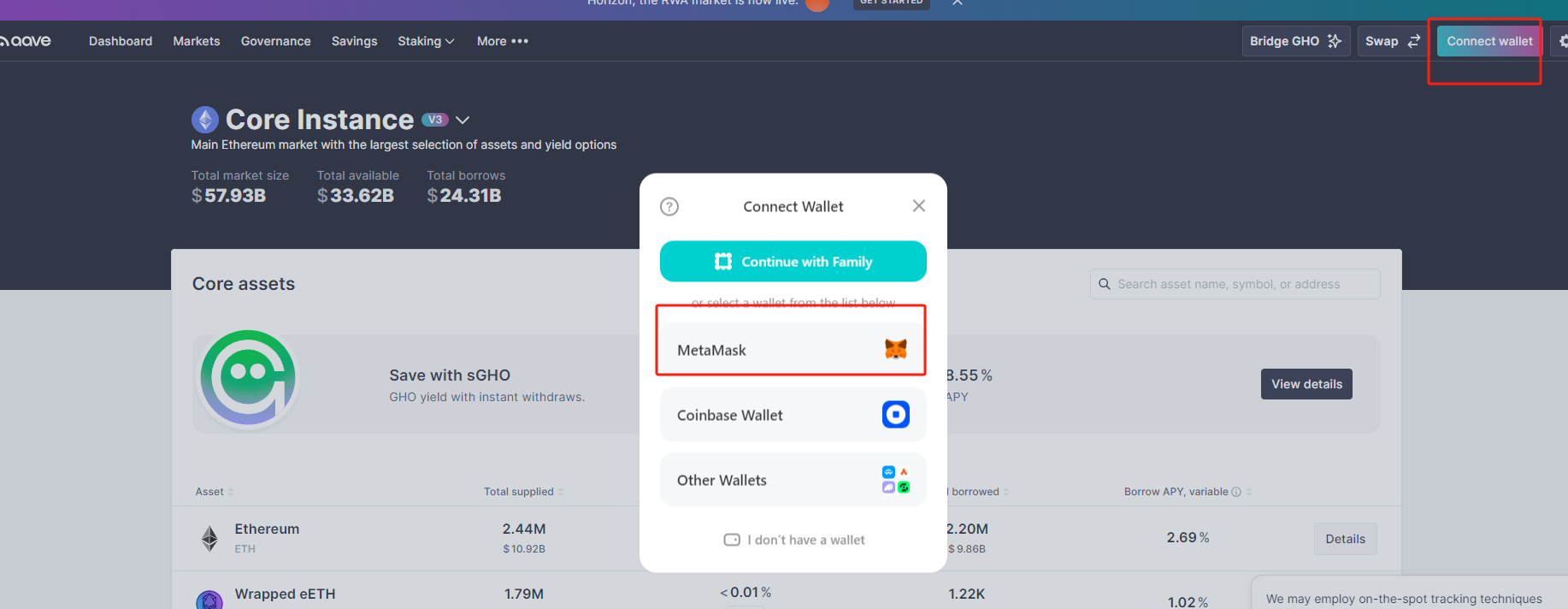Click the sGHO green logo
Viewport: 1568px width, 609px height.
(248, 378)
